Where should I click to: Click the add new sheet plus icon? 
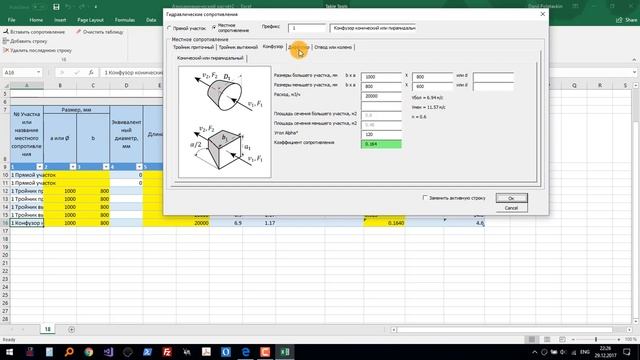tap(71, 329)
